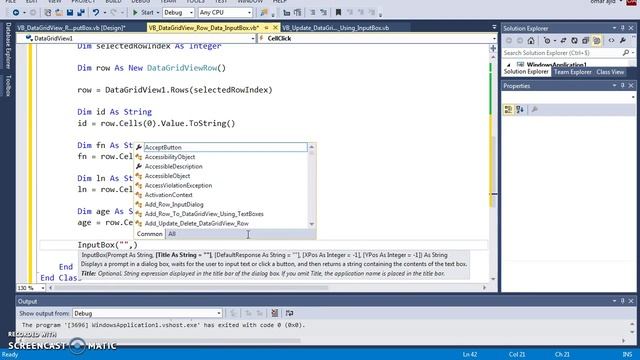Save the current file with the Save icon
Viewport: 640px width, 360px height.
pyautogui.click(x=70, y=13)
